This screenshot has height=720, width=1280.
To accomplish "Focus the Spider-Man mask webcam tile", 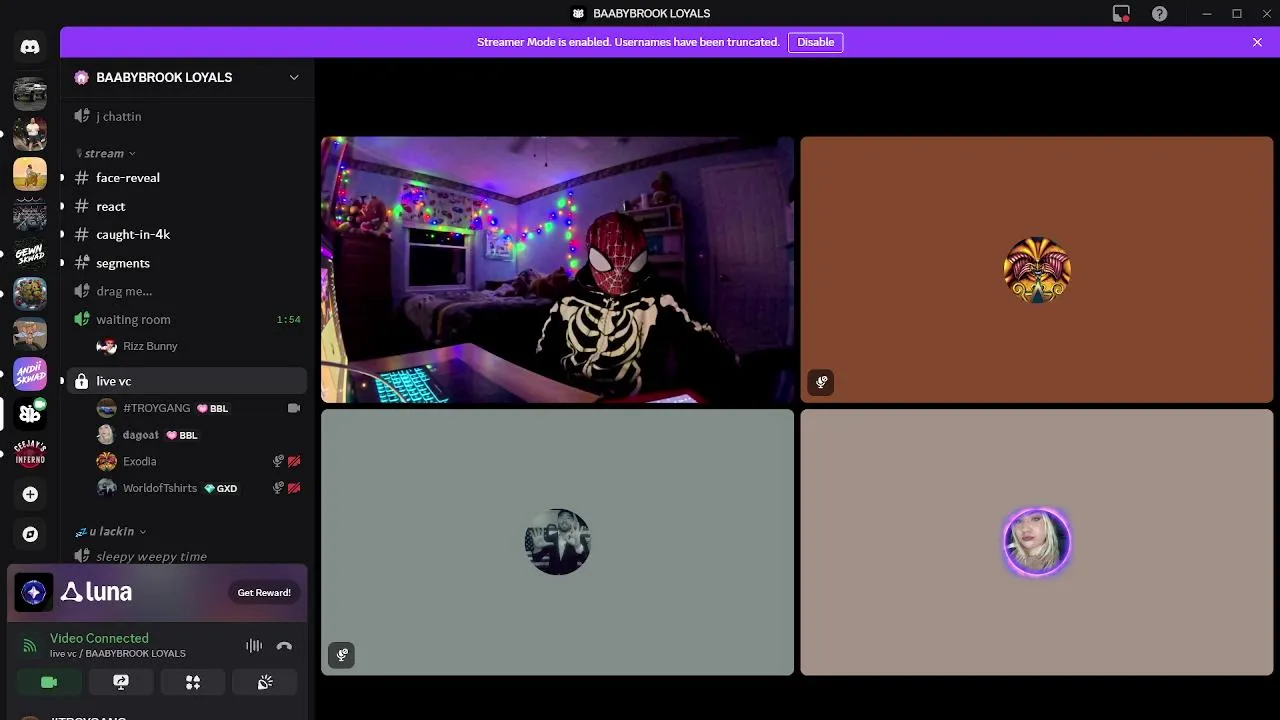I will coord(557,270).
